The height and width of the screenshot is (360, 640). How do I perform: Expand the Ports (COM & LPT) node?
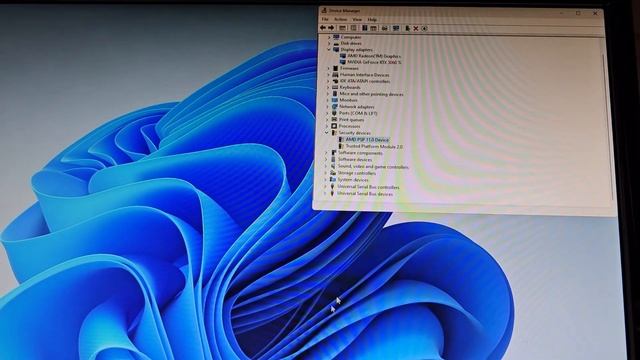[327, 113]
